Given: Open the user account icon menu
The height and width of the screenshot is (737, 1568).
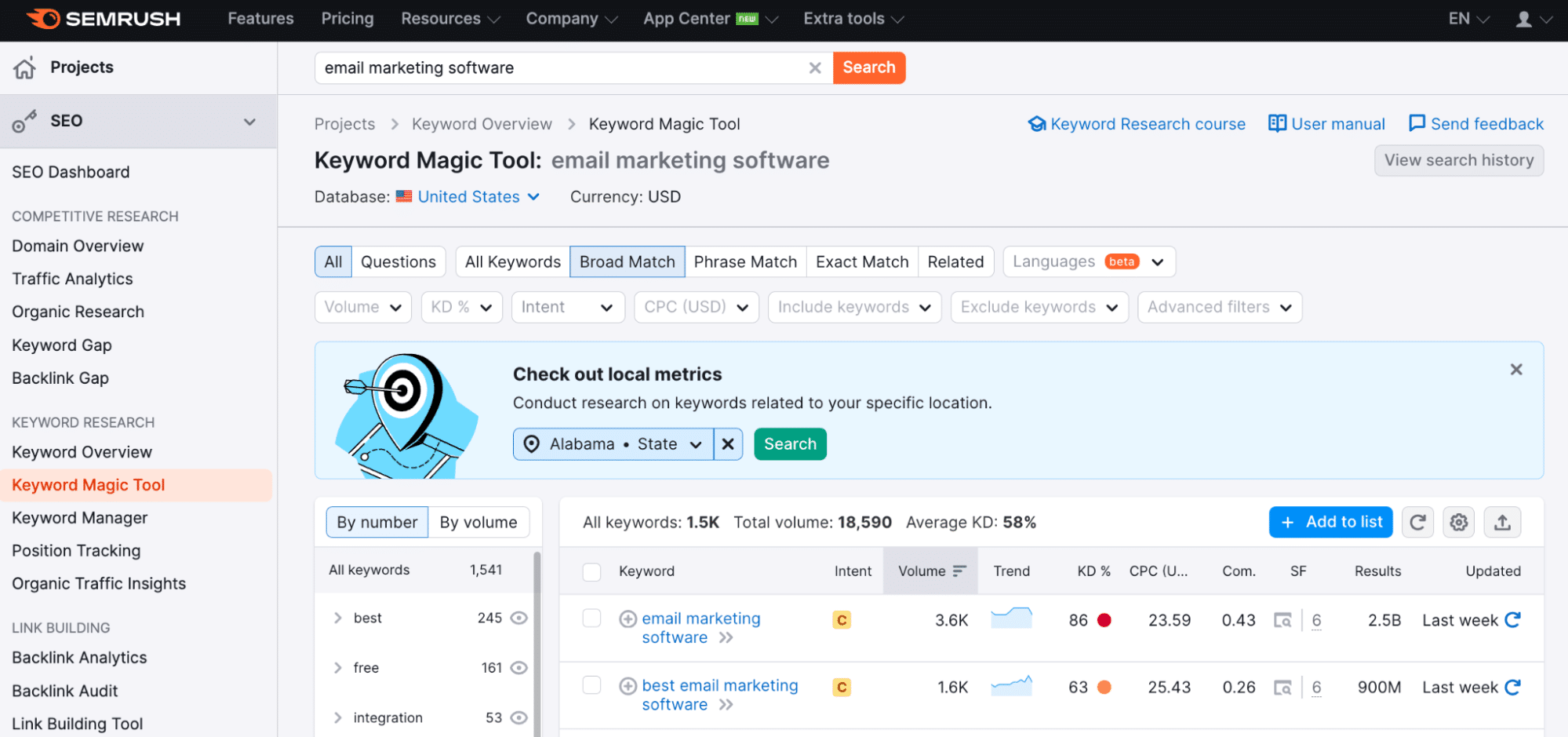Looking at the screenshot, I should coord(1533,19).
